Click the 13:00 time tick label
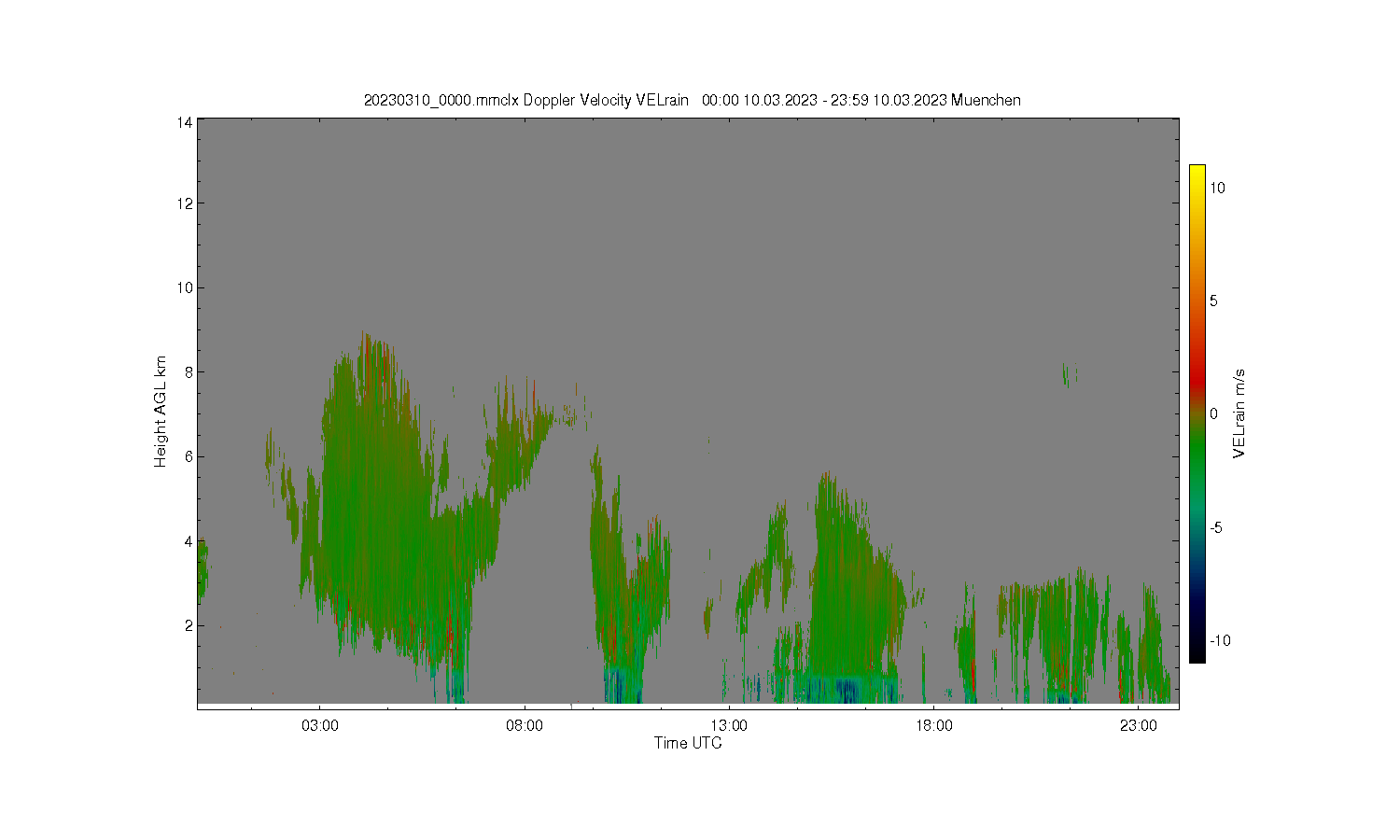This screenshot has width=1400, height=840. [729, 725]
